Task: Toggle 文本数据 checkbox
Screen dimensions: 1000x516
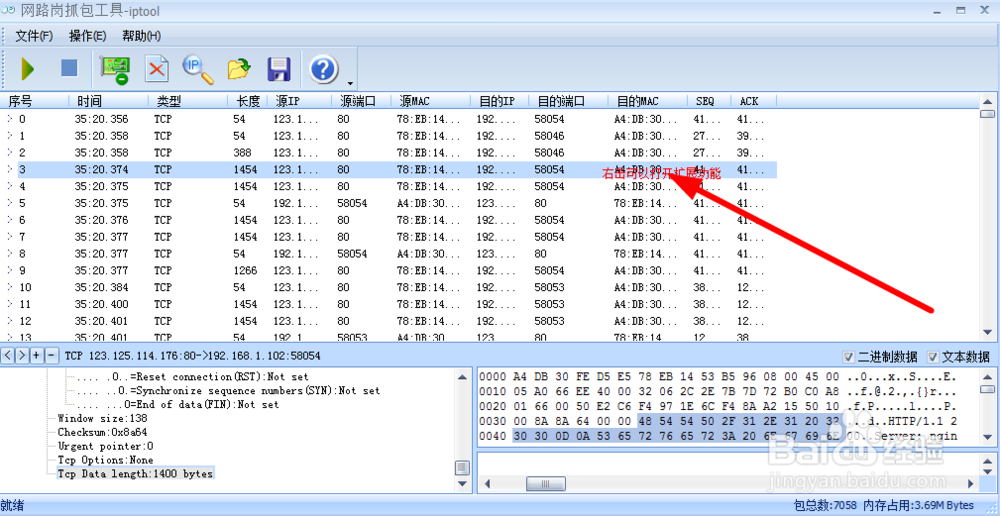Action: (932, 357)
